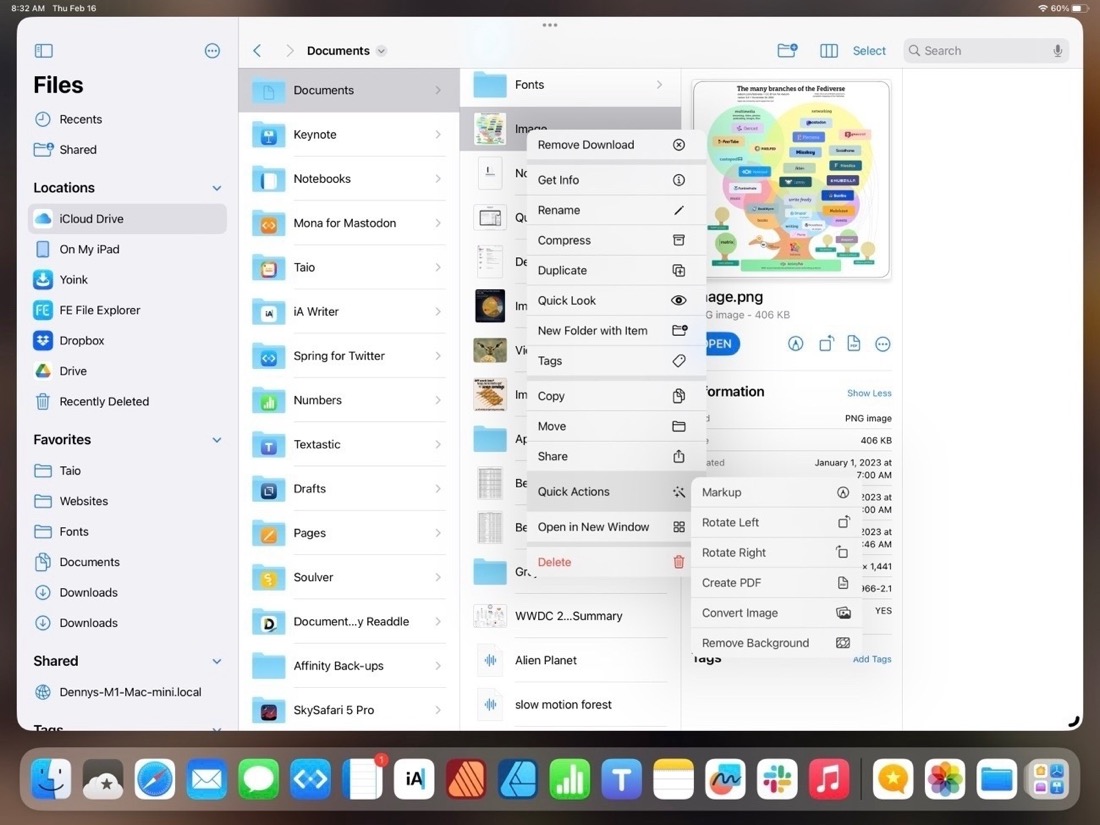Open the Markup tool in the preview pane
1100x825 pixels.
pos(795,343)
